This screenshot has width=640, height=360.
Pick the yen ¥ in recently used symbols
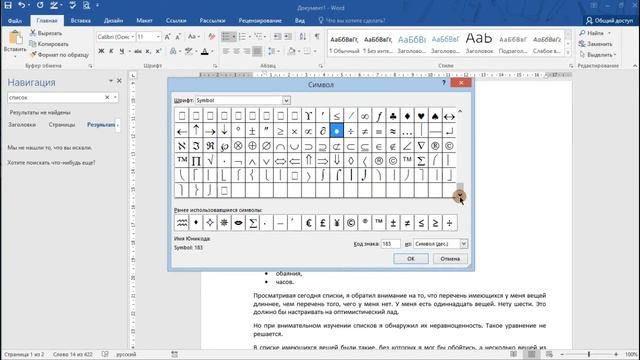(337, 223)
